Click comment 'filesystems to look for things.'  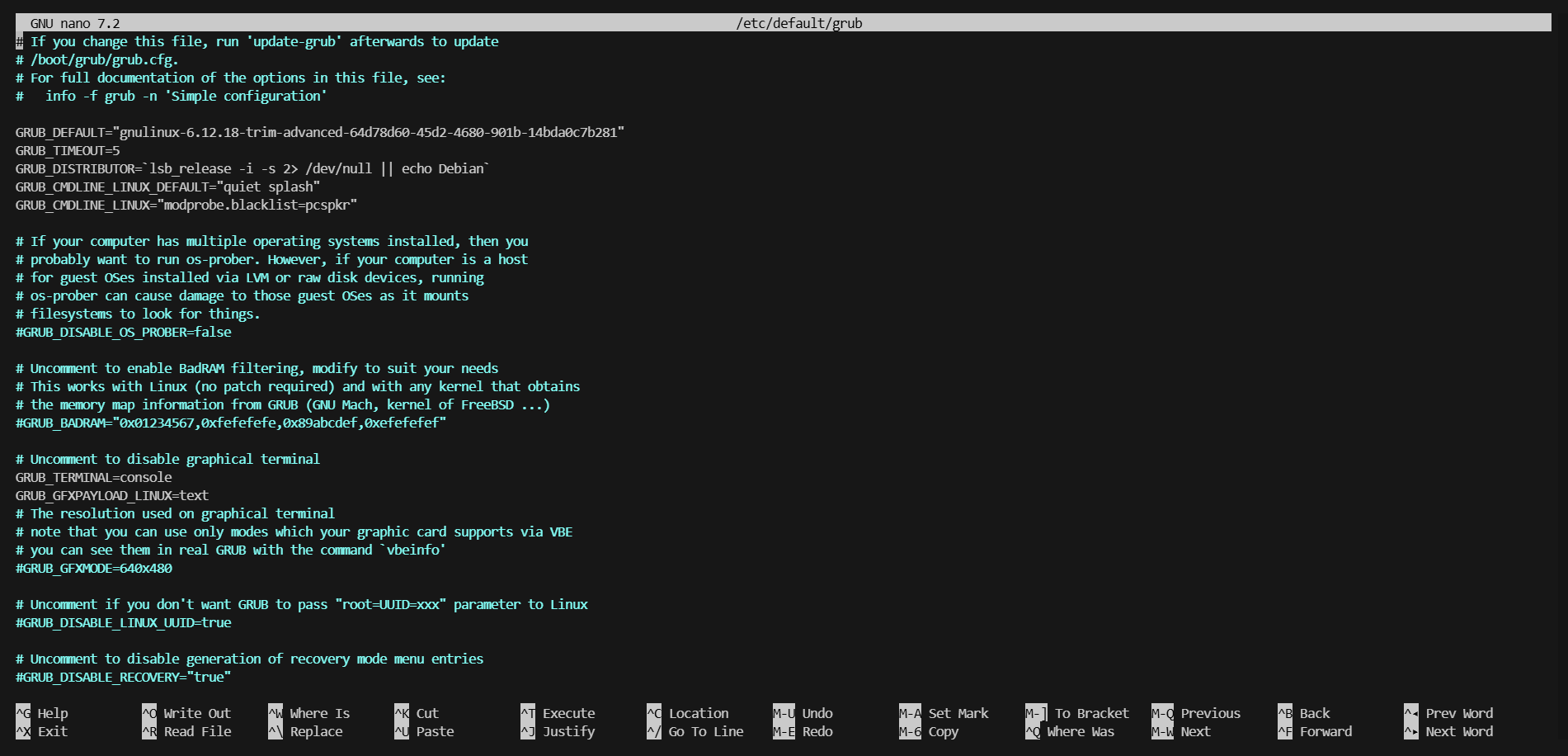point(138,314)
